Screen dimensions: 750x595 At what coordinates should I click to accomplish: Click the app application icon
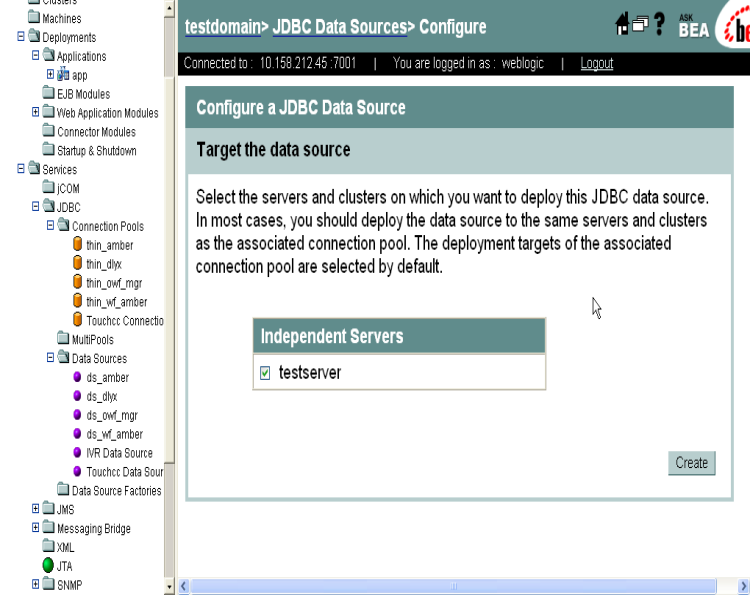coord(63,74)
